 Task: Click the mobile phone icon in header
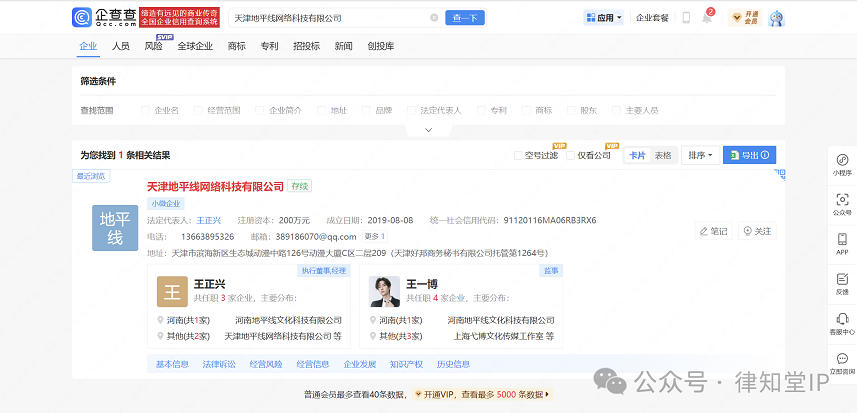click(685, 18)
